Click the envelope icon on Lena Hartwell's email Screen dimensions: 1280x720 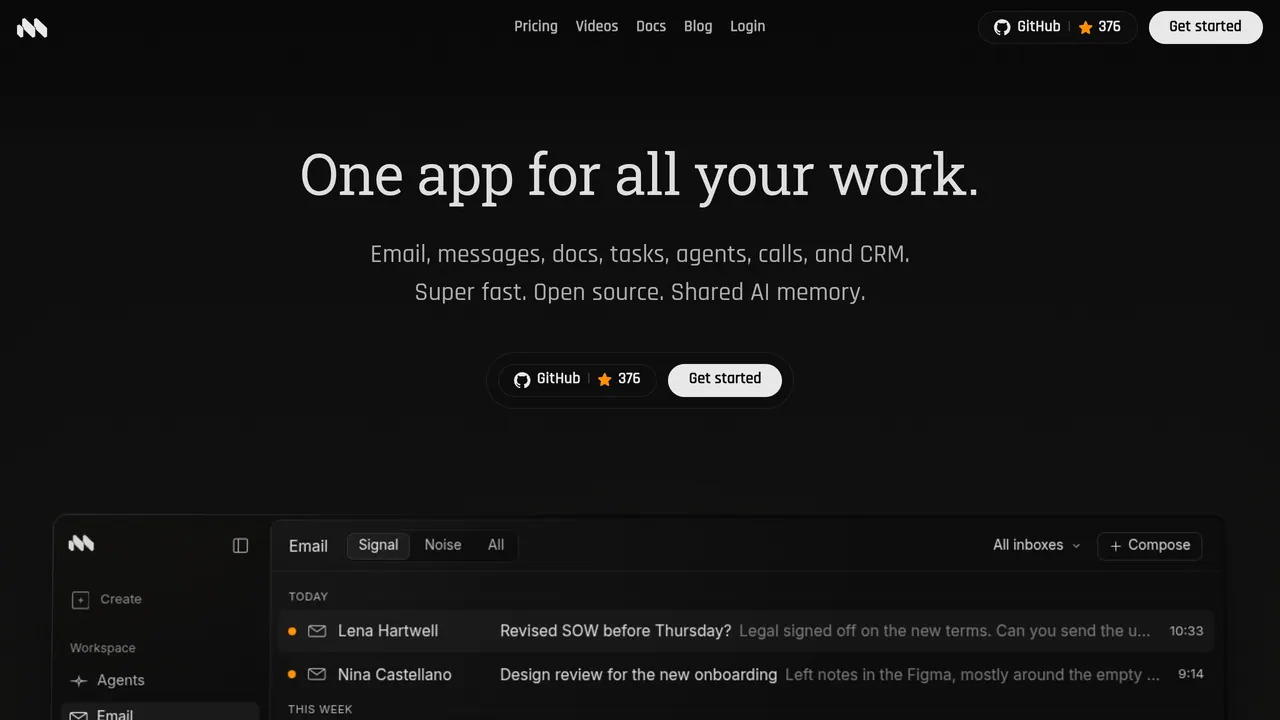pyautogui.click(x=317, y=631)
